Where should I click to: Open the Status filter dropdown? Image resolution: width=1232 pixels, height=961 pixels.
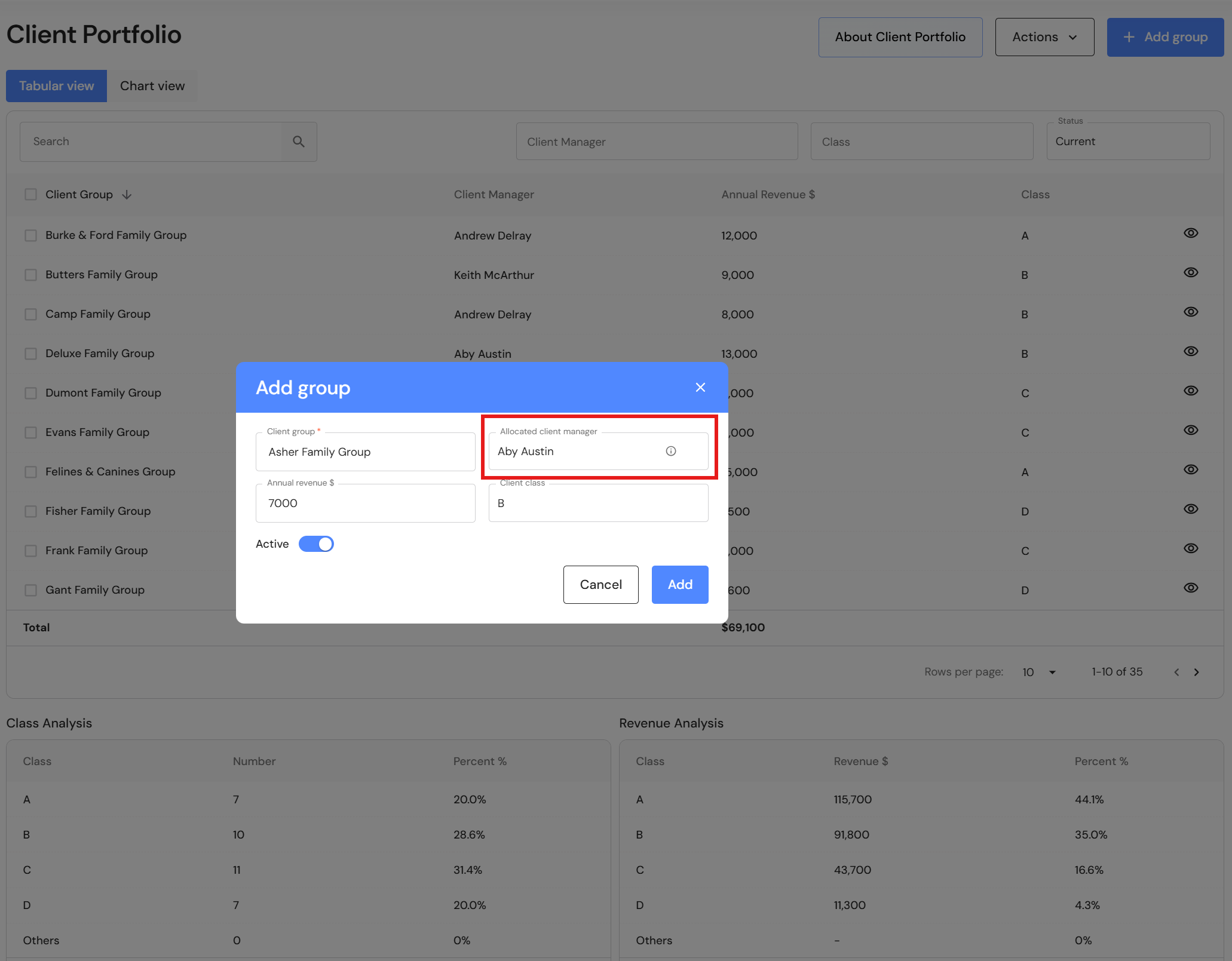tap(1127, 142)
